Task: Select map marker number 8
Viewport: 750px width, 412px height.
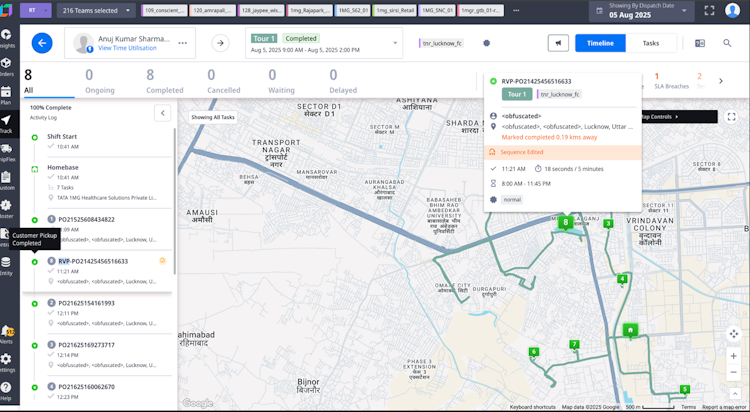Action: (x=565, y=223)
